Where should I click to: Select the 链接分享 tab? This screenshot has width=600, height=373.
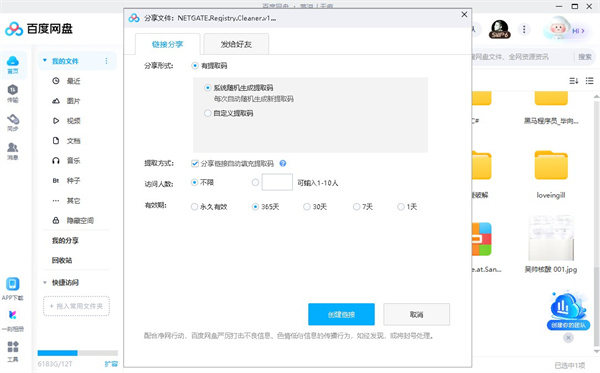tap(168, 44)
